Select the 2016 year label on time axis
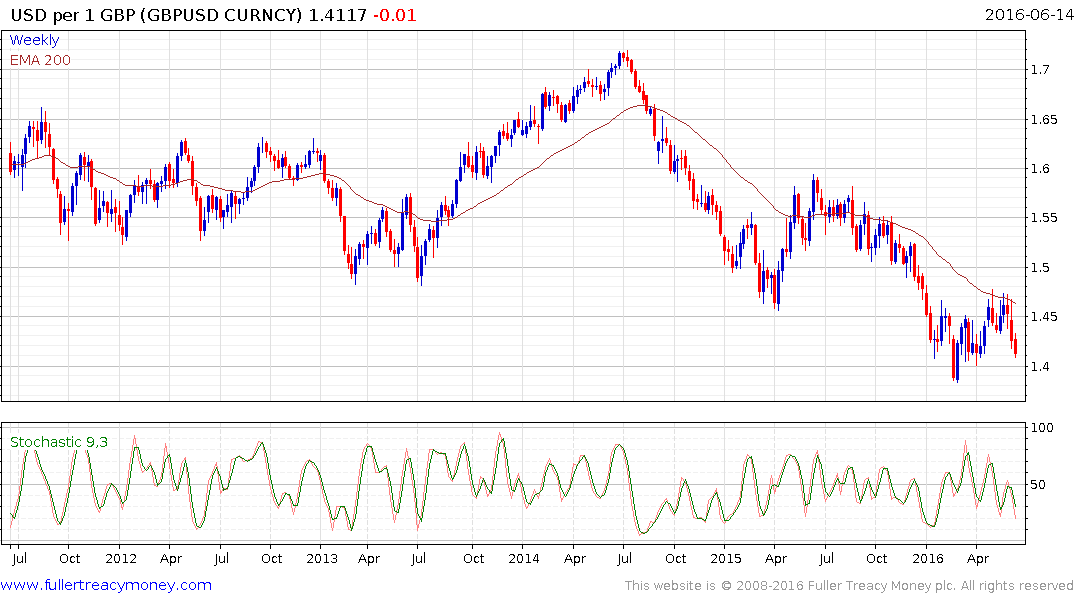 928,558
